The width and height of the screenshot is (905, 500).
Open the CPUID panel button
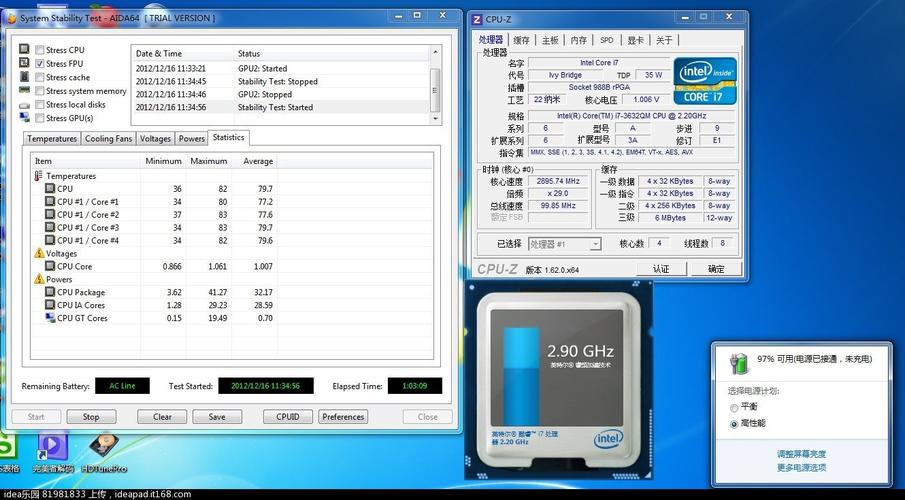(287, 417)
